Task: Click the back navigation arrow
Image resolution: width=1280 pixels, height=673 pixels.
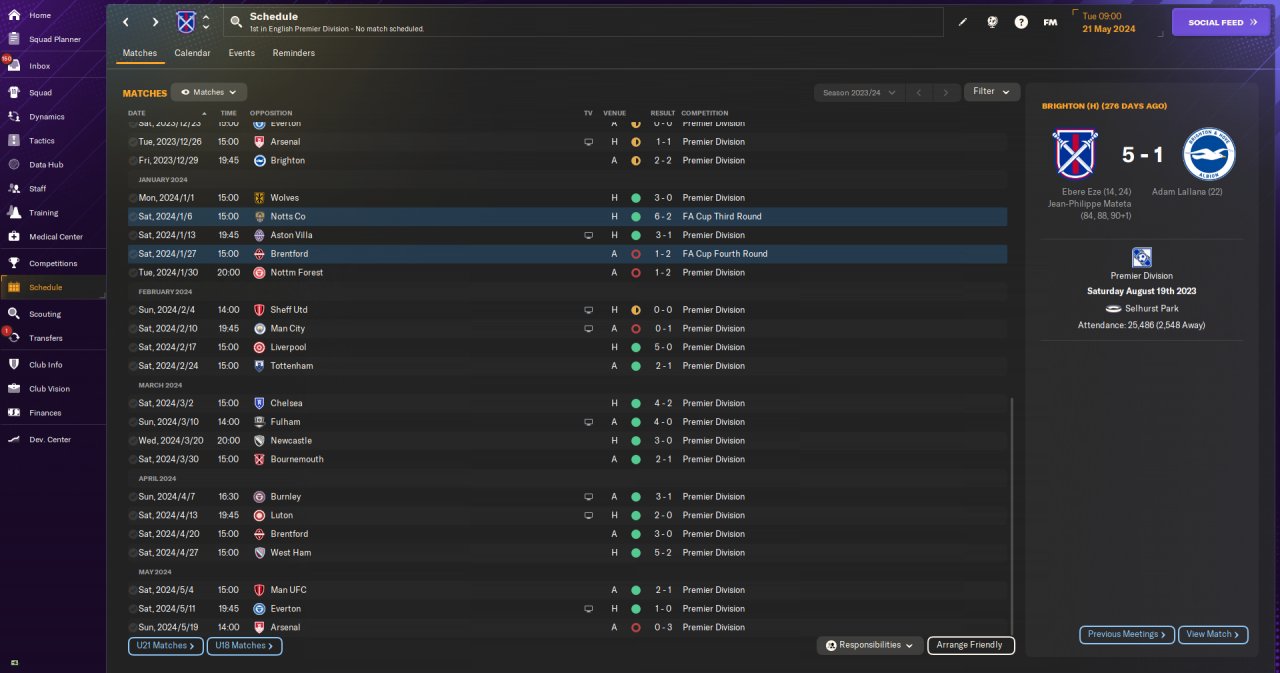Action: 126,22
